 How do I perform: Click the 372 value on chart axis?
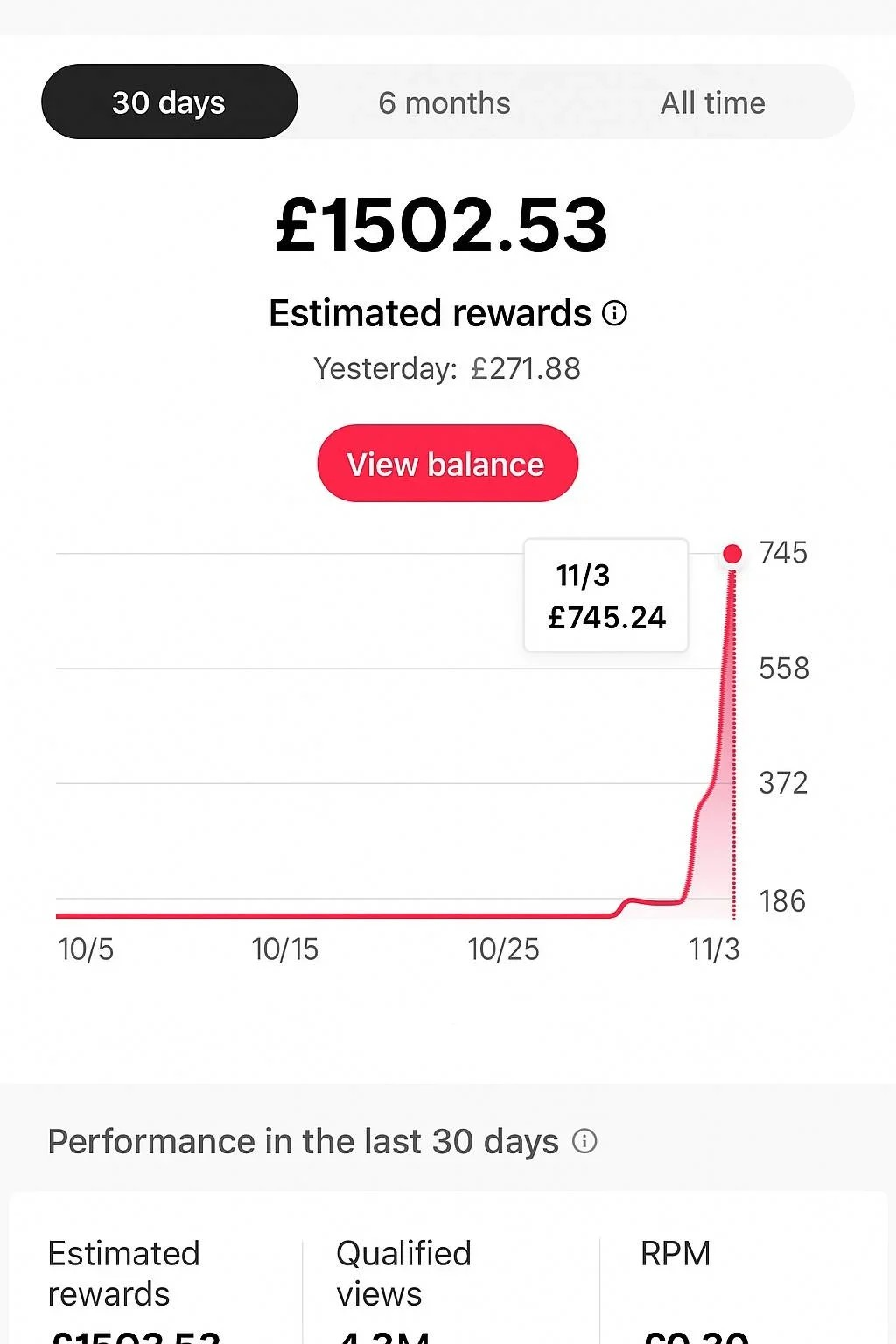(783, 783)
